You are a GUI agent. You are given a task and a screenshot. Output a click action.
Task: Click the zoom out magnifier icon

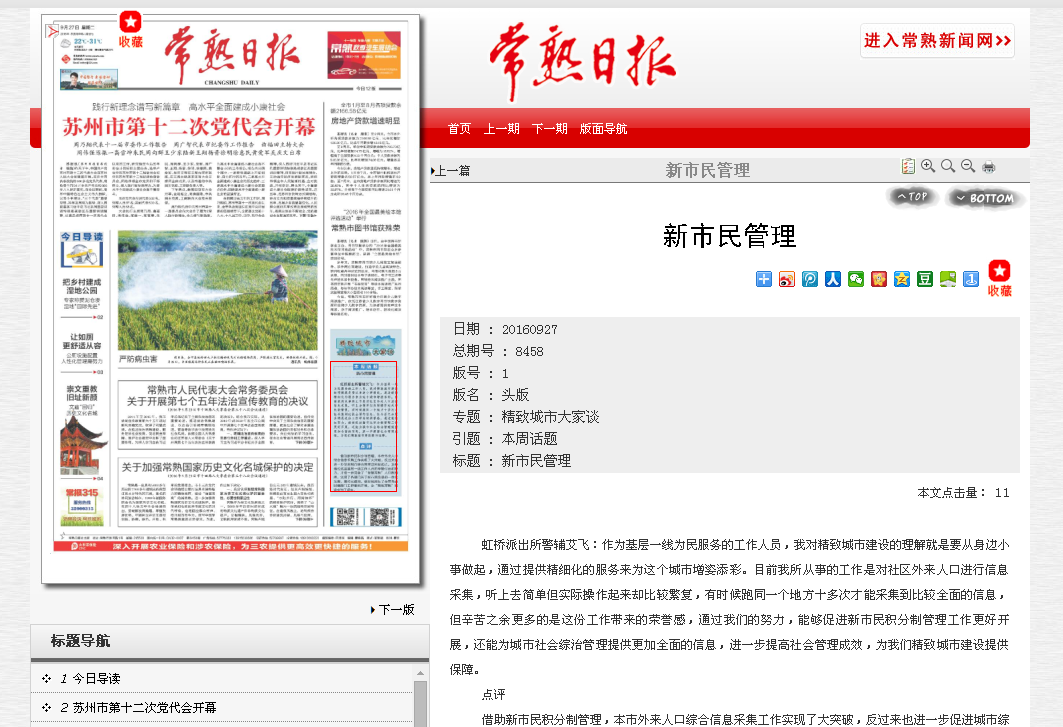(967, 167)
